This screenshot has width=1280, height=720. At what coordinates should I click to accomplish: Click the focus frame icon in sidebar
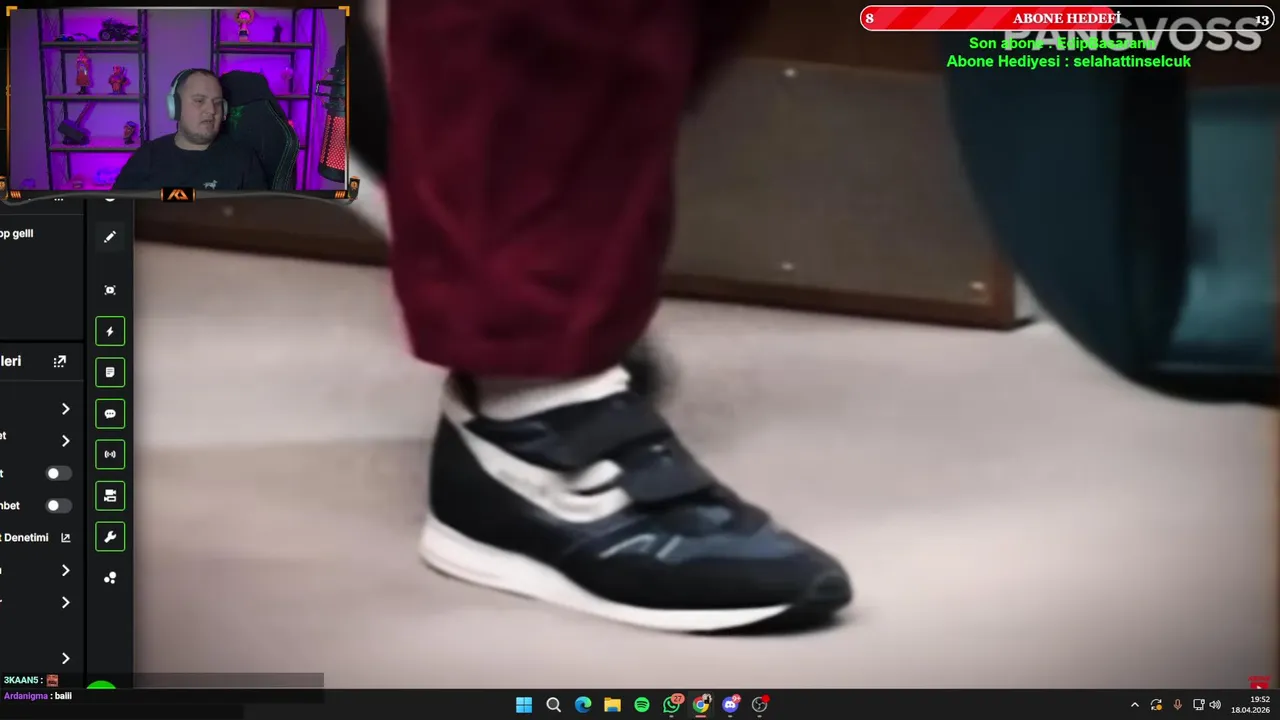pyautogui.click(x=110, y=290)
